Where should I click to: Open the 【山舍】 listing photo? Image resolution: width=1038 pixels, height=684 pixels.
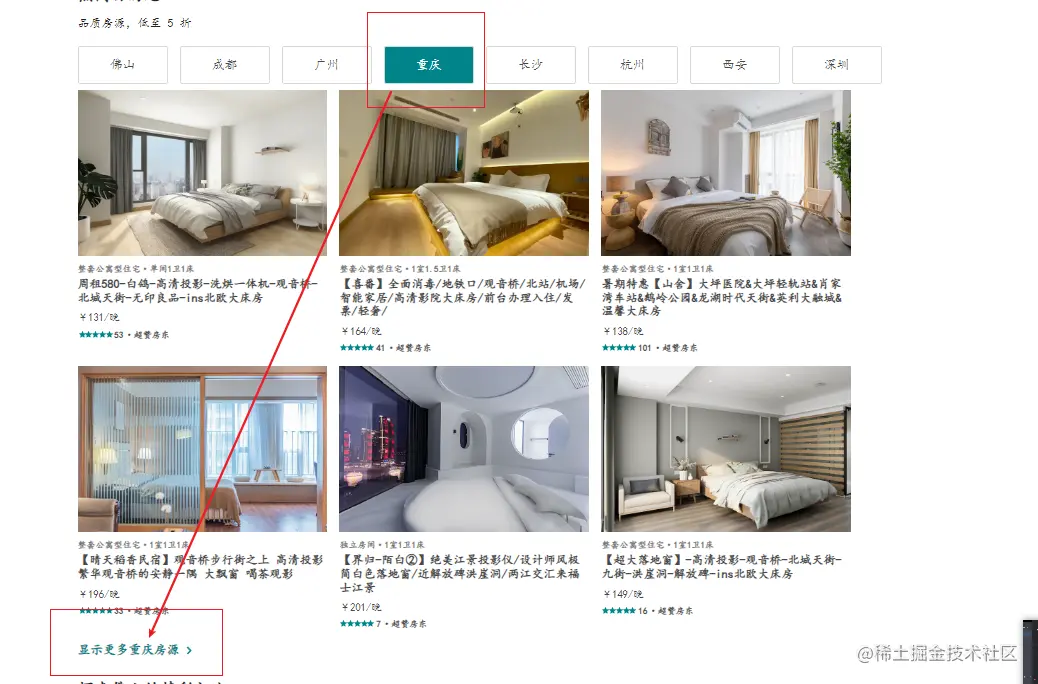[726, 173]
